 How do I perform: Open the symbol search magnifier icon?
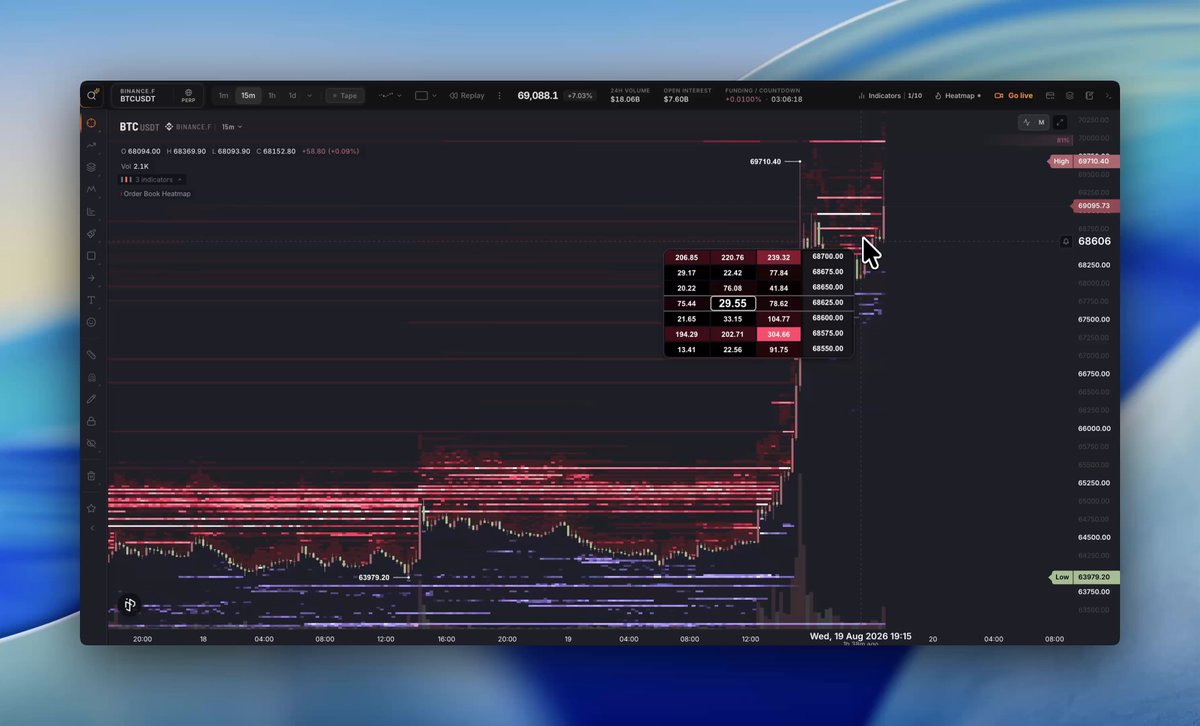(x=92, y=96)
